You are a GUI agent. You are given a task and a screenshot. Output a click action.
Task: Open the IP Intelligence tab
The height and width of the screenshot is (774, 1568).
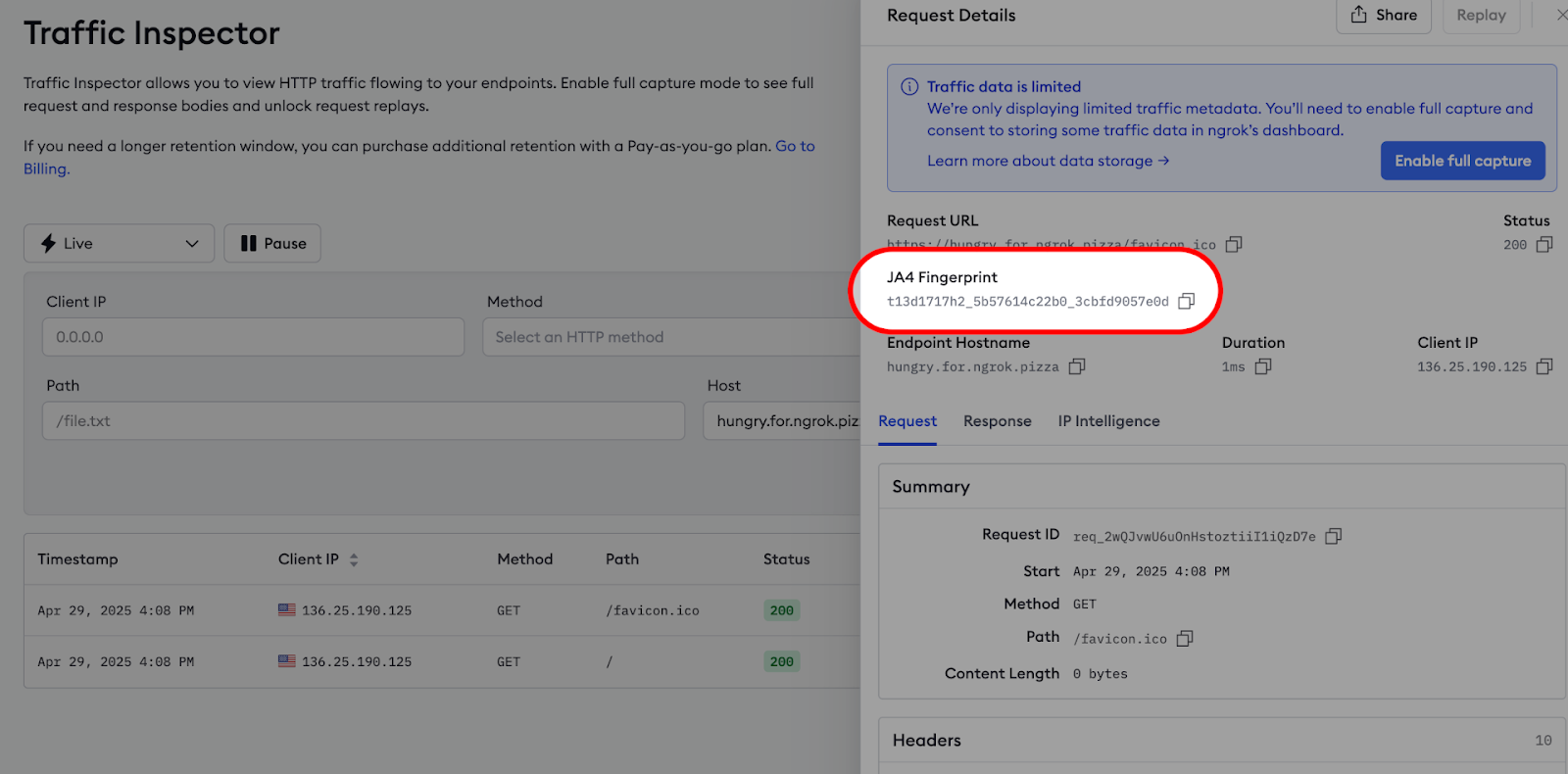point(1108,421)
